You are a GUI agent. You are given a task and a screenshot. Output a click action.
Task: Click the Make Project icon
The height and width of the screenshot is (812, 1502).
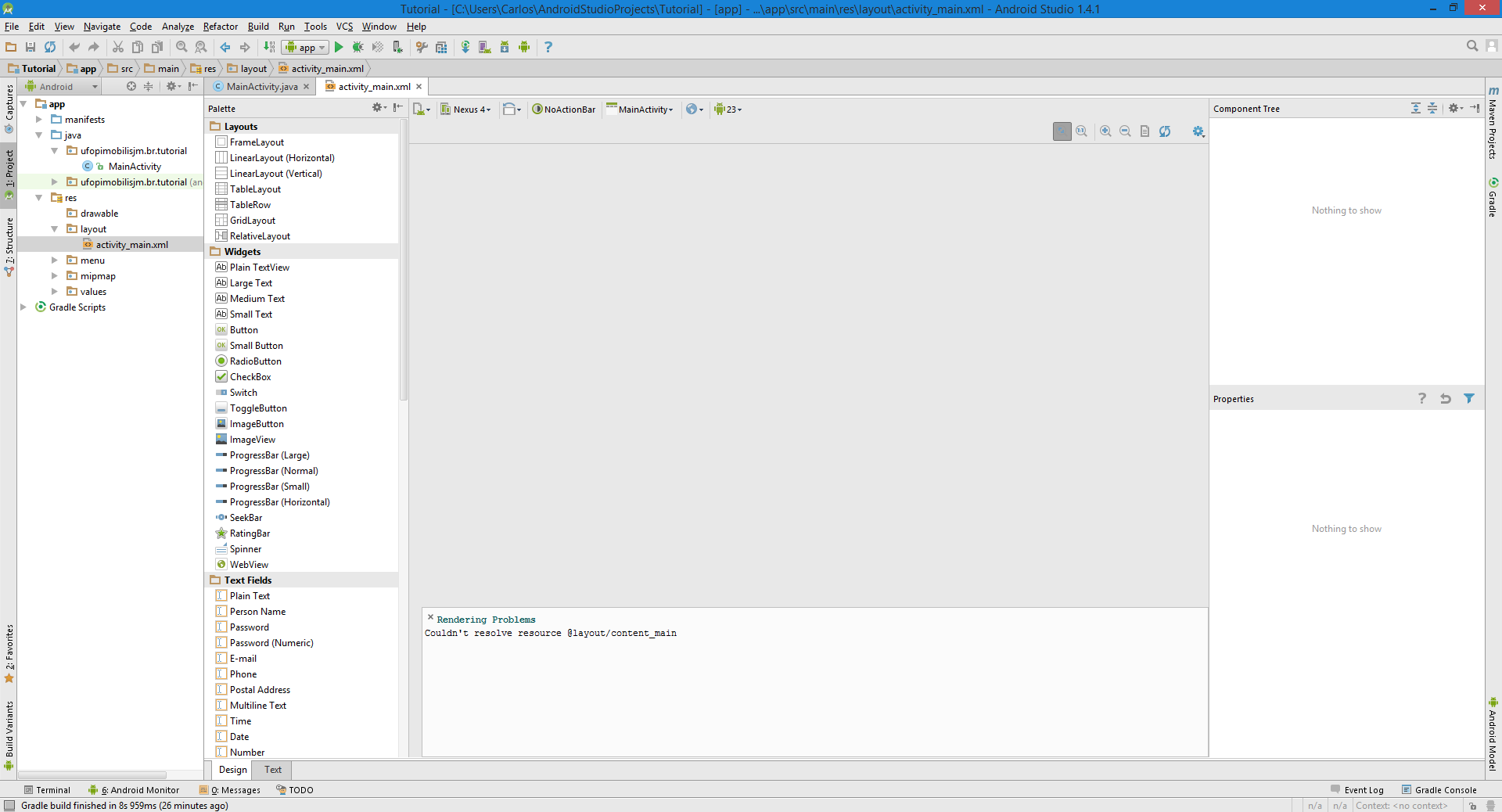[x=269, y=47]
